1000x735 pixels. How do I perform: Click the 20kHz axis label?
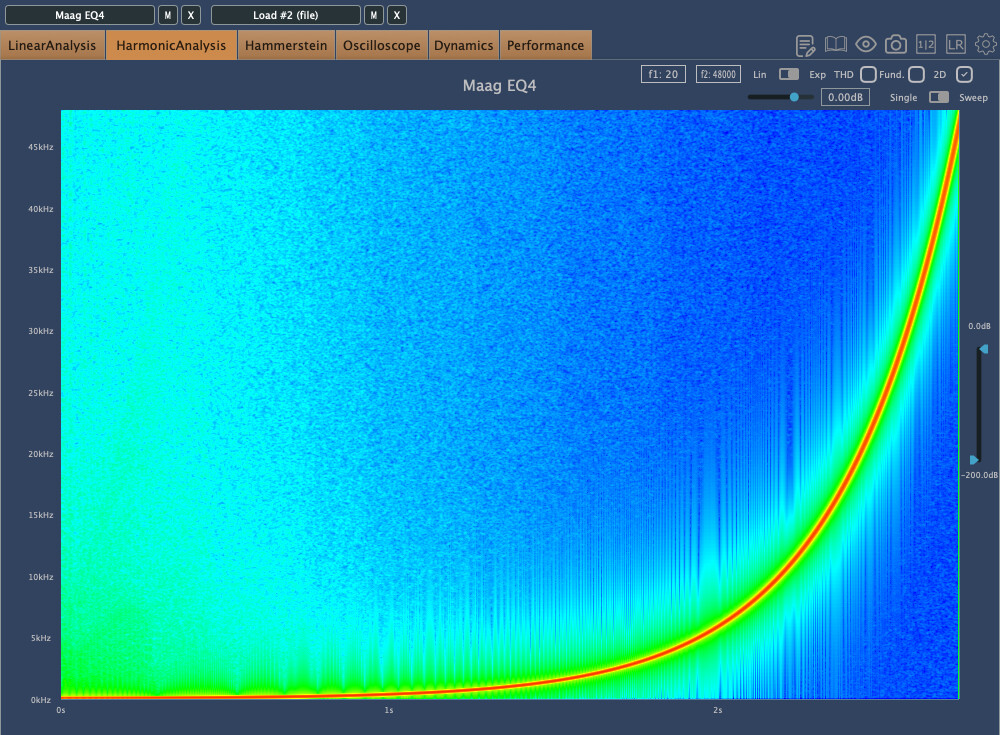(40, 454)
